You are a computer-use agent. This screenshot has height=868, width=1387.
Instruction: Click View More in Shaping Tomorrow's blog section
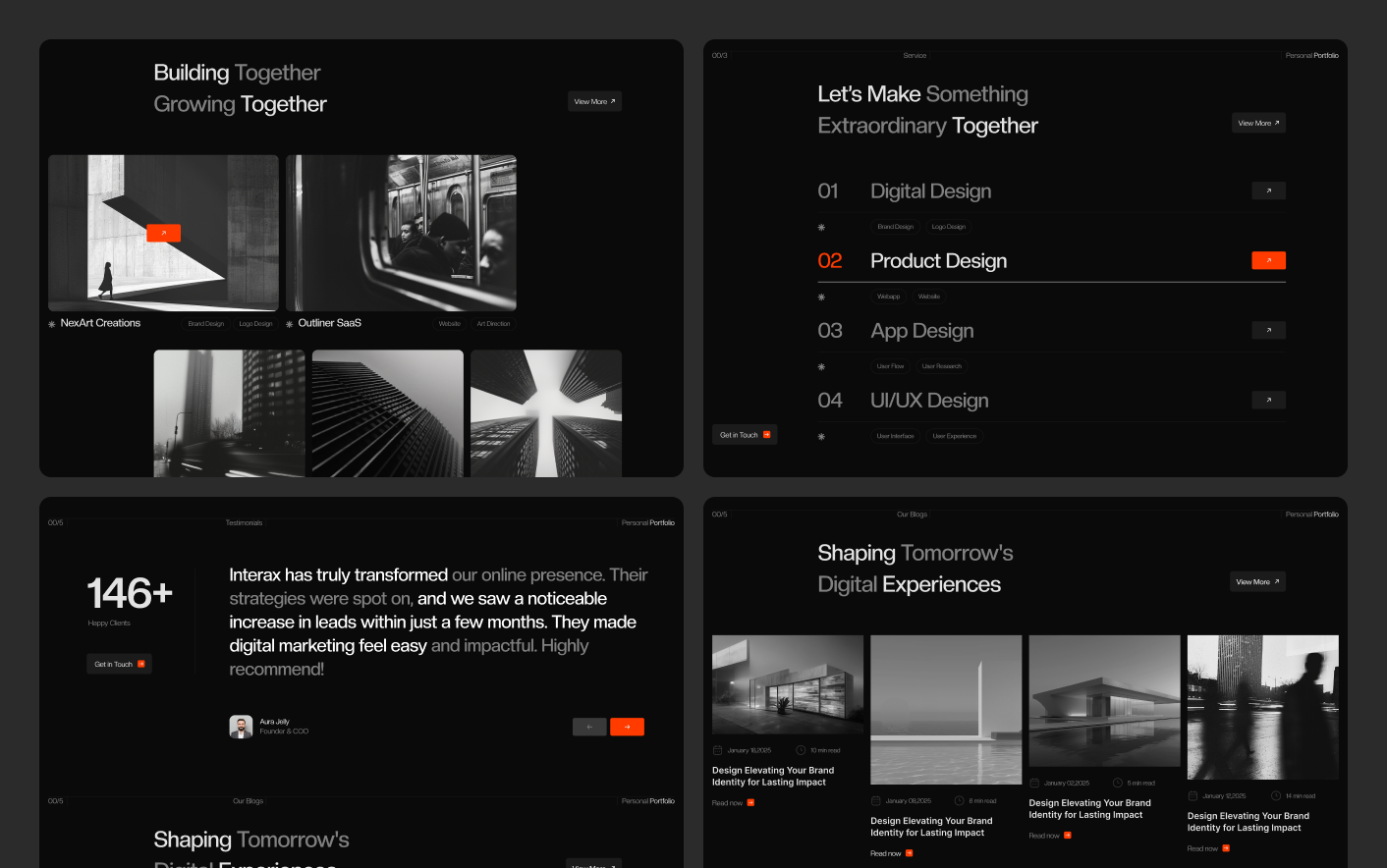click(1257, 582)
